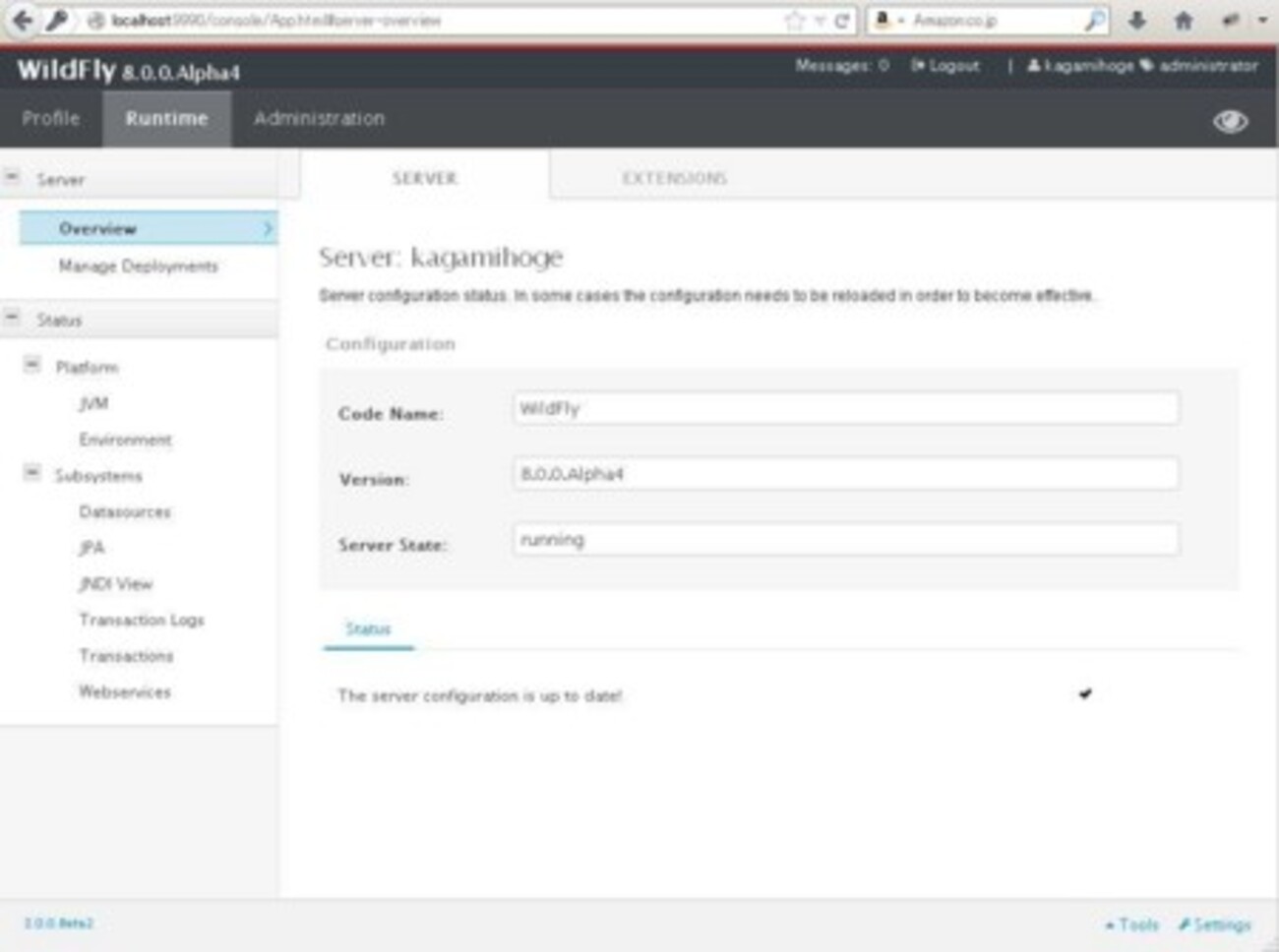The image size is (1279, 952).
Task: Click the Code Name field
Action: click(845, 408)
